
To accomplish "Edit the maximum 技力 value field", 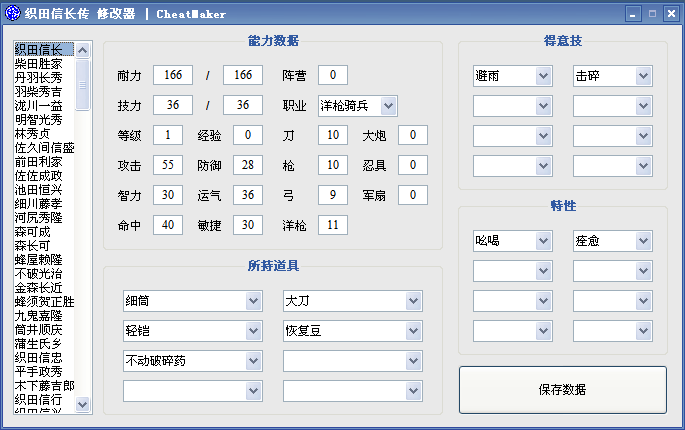I will (x=243, y=105).
